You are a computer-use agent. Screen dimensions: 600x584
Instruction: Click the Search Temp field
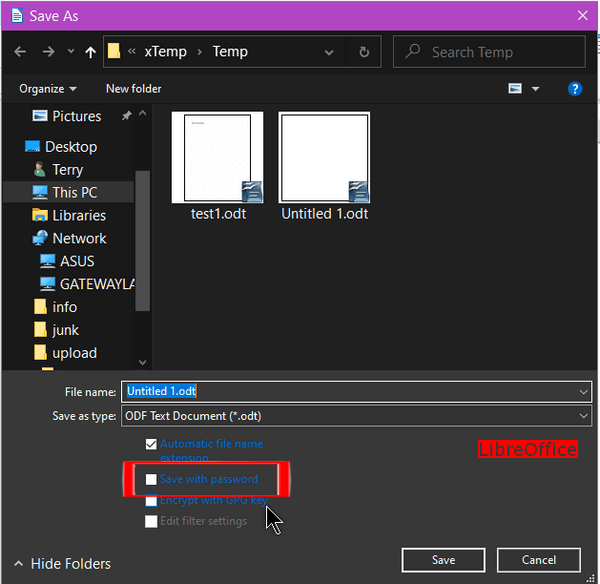click(489, 52)
